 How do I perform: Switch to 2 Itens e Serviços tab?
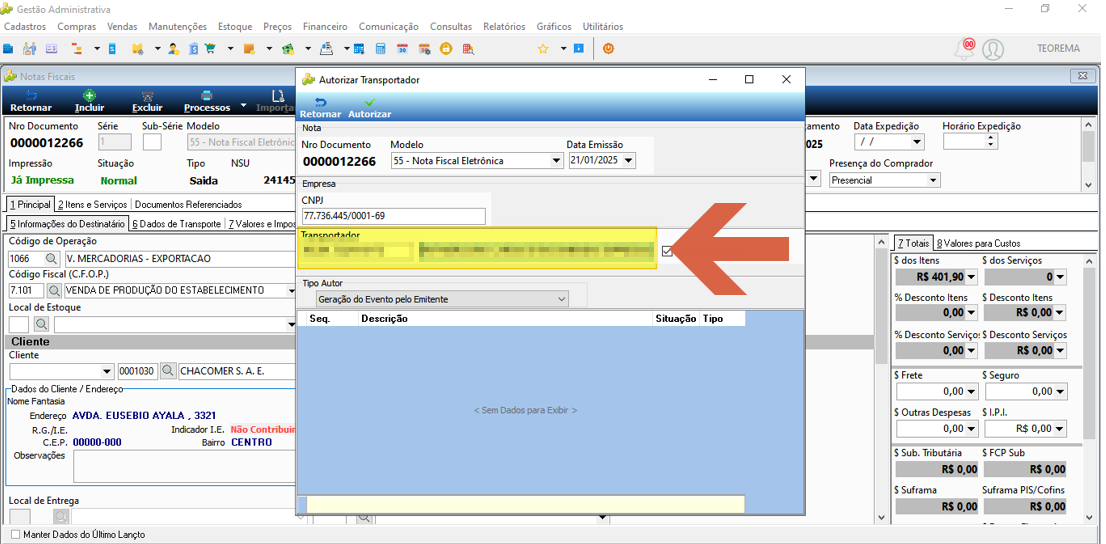pos(93,204)
